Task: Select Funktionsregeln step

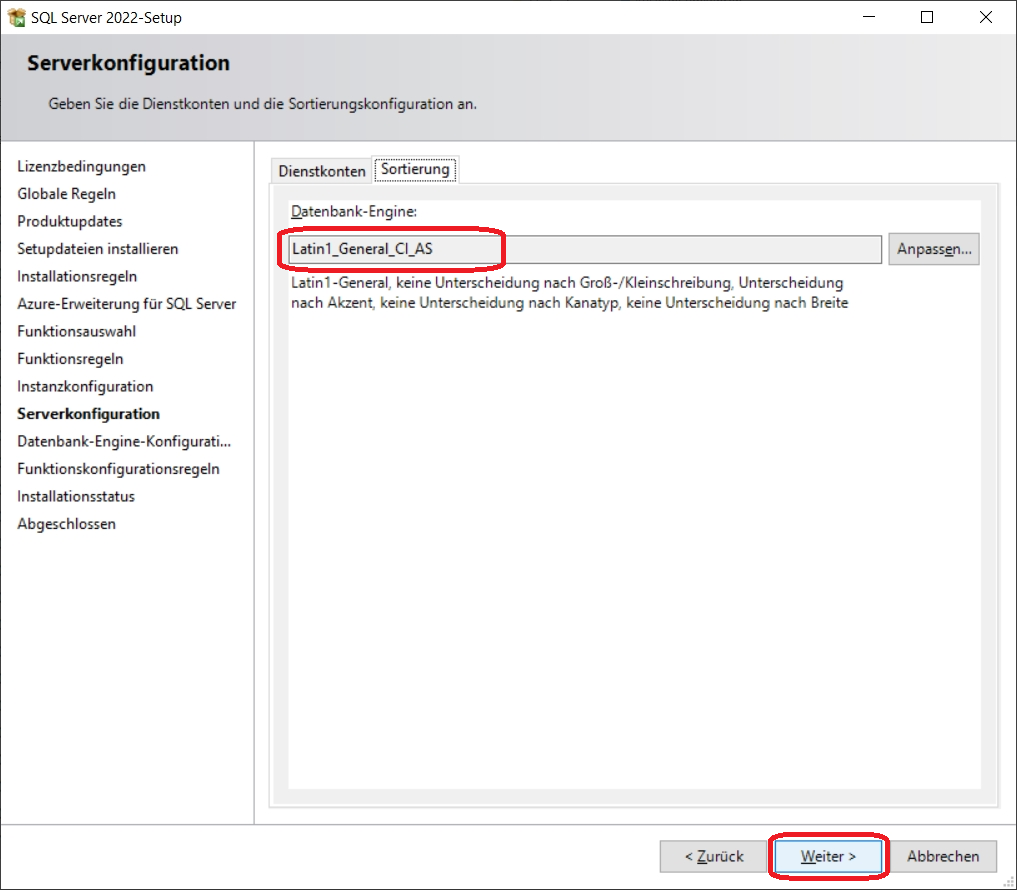Action: pyautogui.click(x=70, y=359)
